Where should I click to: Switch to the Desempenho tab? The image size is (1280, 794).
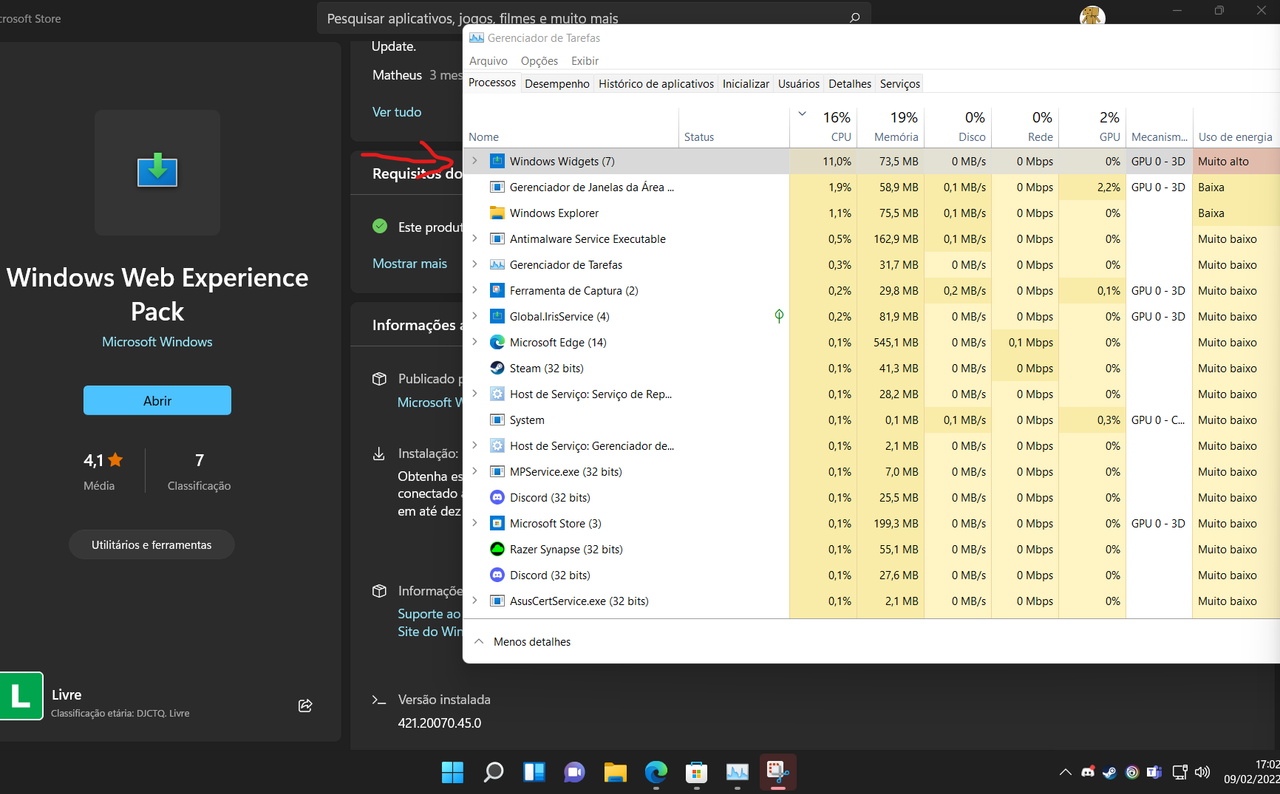[557, 83]
